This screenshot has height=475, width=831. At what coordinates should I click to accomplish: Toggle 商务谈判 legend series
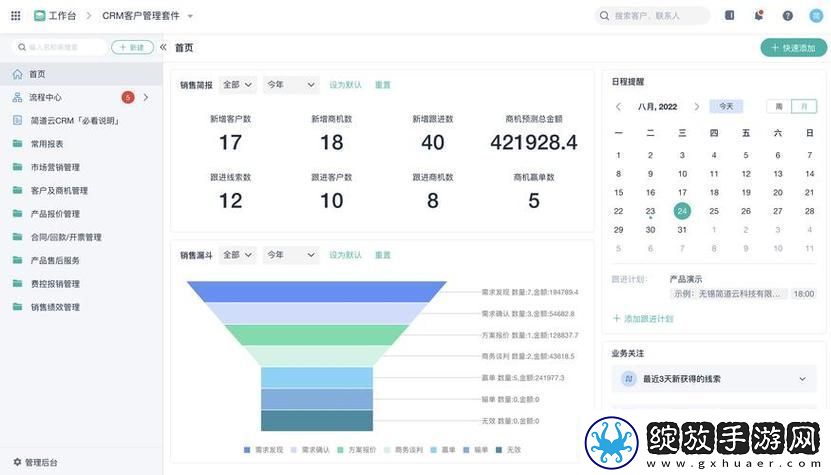pos(403,450)
